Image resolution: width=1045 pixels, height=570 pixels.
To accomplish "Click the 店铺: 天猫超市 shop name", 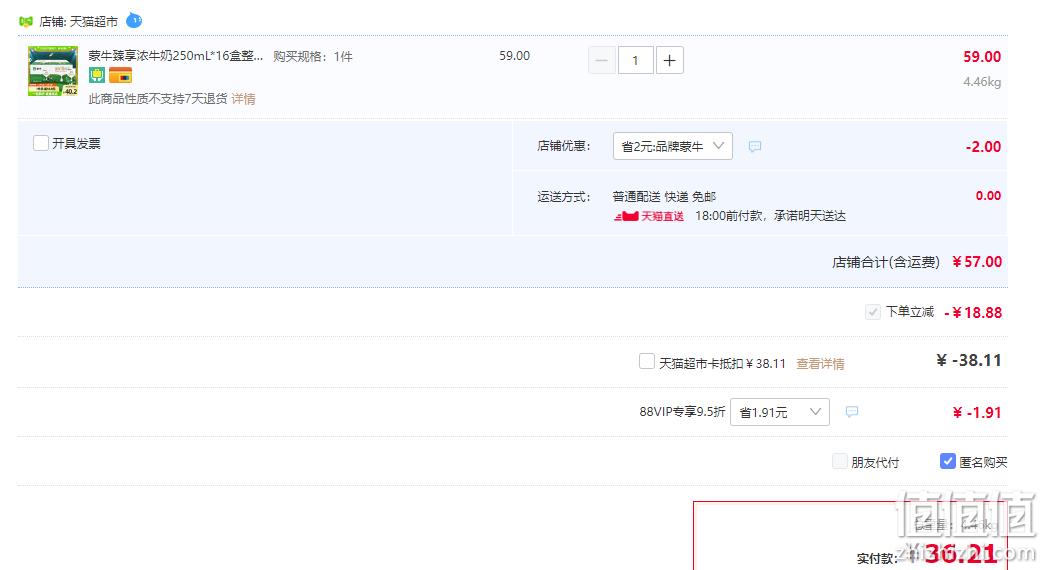I will pos(78,22).
